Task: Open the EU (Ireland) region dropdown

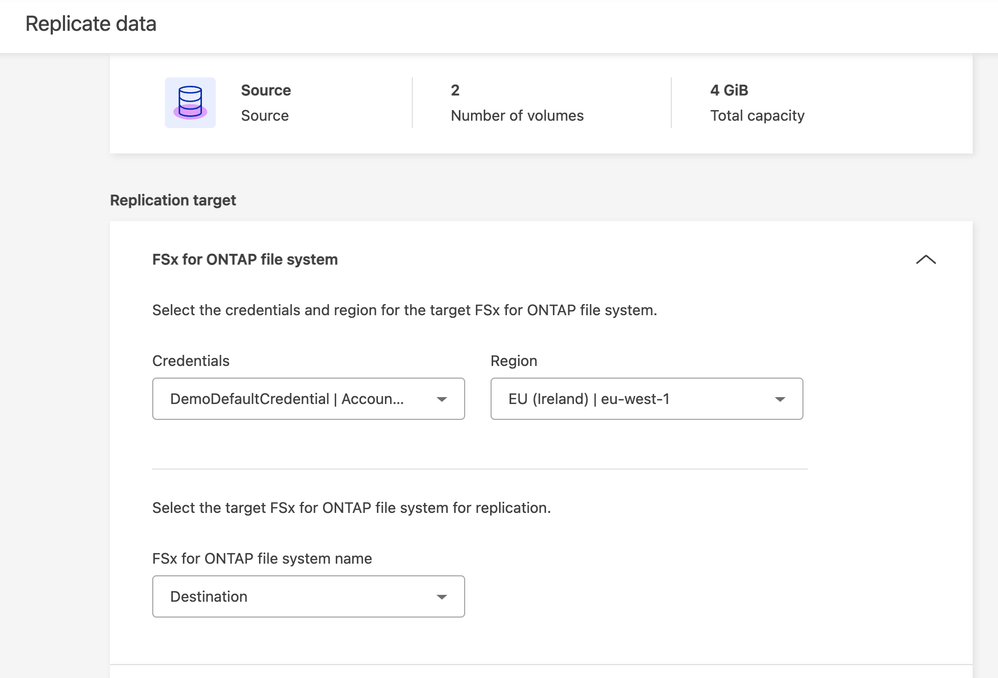Action: coord(630,399)
